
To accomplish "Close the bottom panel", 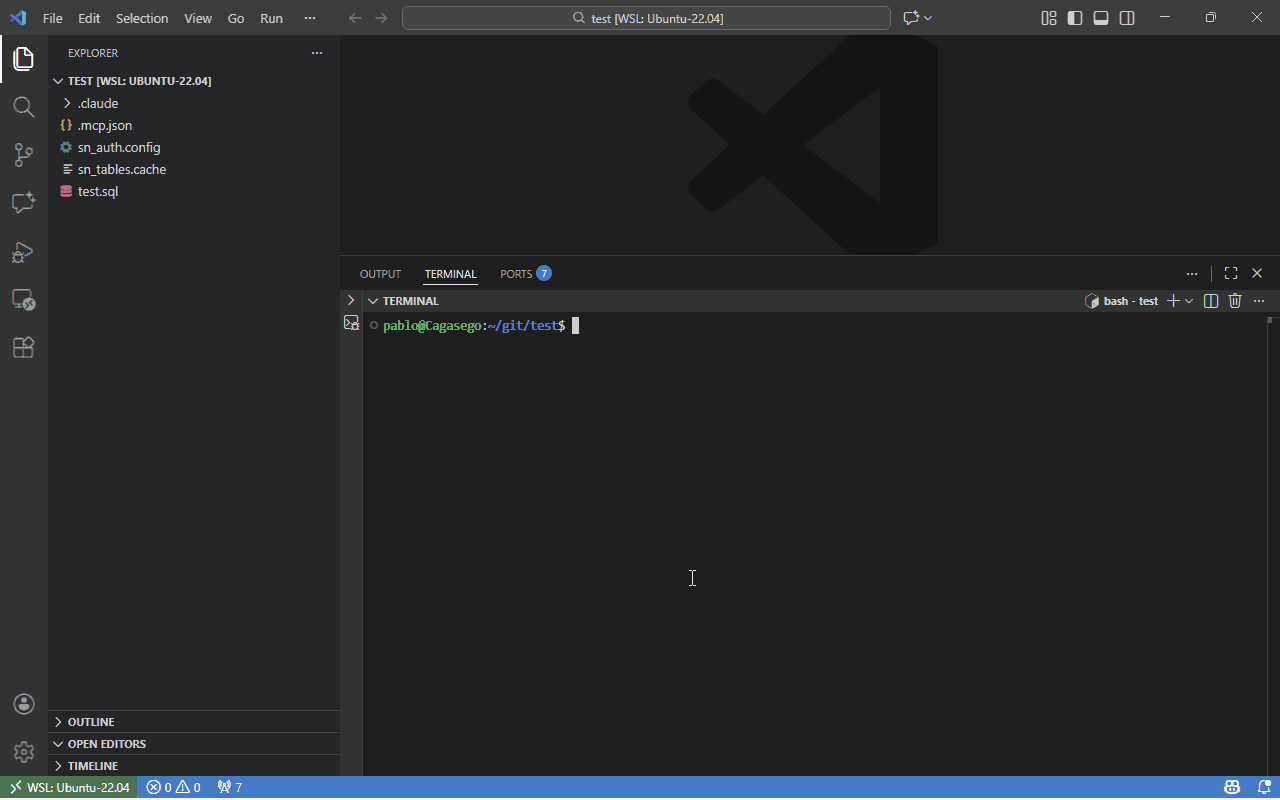I will coord(1257,273).
